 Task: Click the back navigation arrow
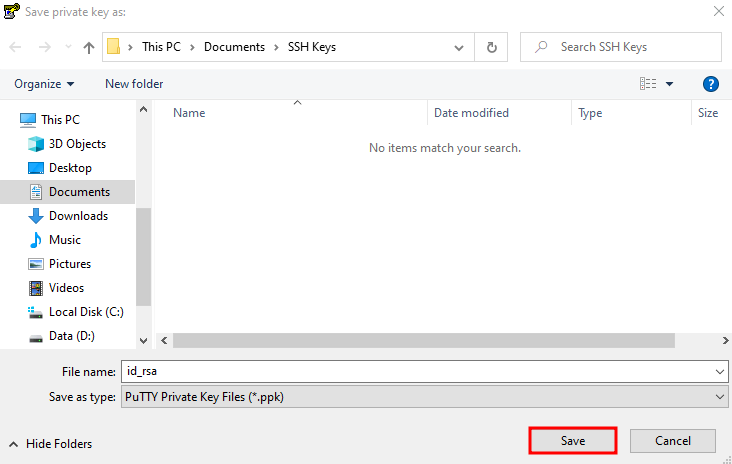15,47
